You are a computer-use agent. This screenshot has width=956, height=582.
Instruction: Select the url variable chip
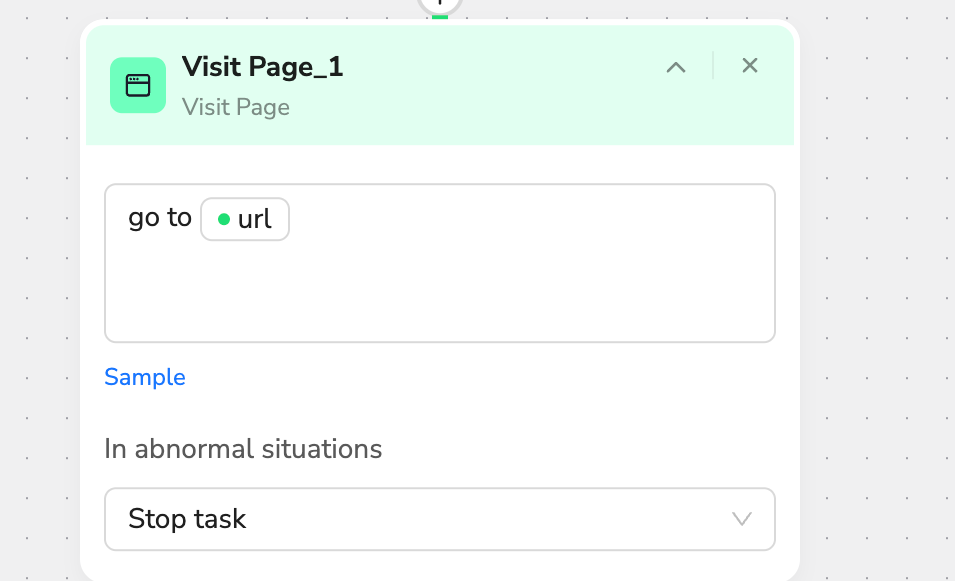tap(245, 219)
